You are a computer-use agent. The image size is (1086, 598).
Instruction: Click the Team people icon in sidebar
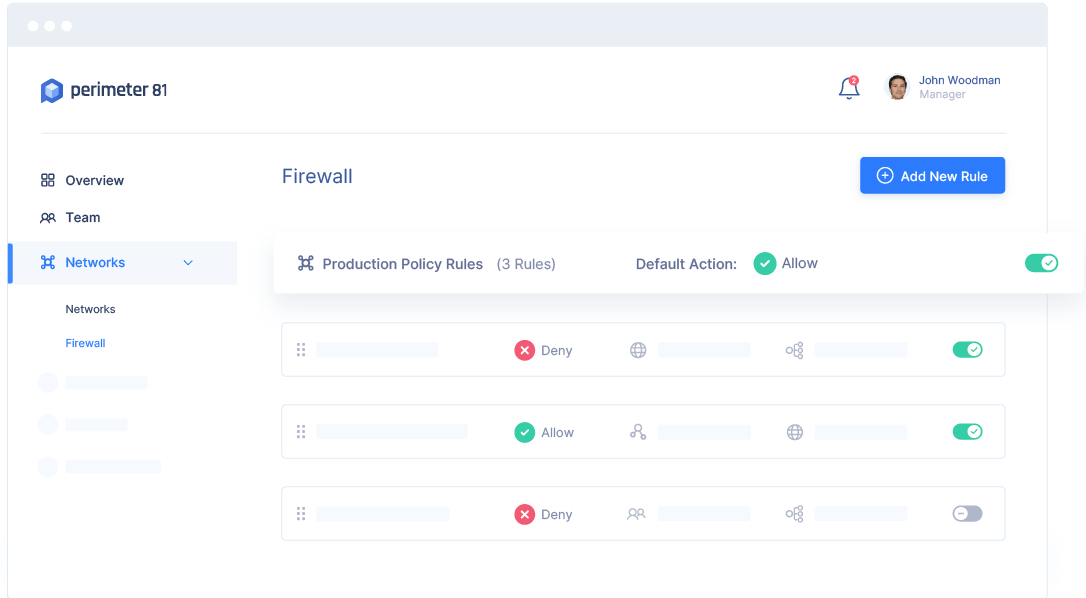[48, 218]
